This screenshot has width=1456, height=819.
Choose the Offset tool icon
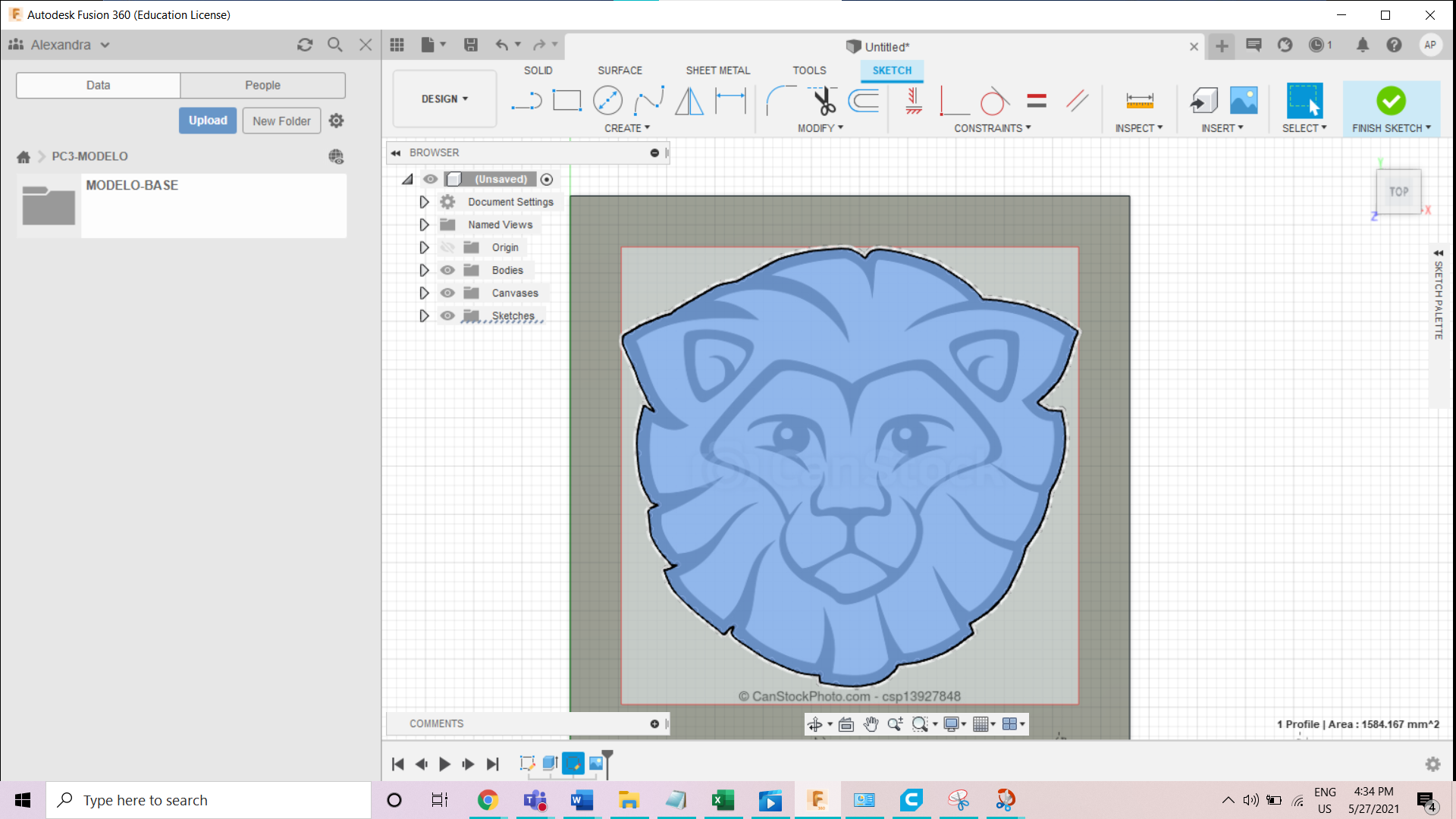click(864, 100)
